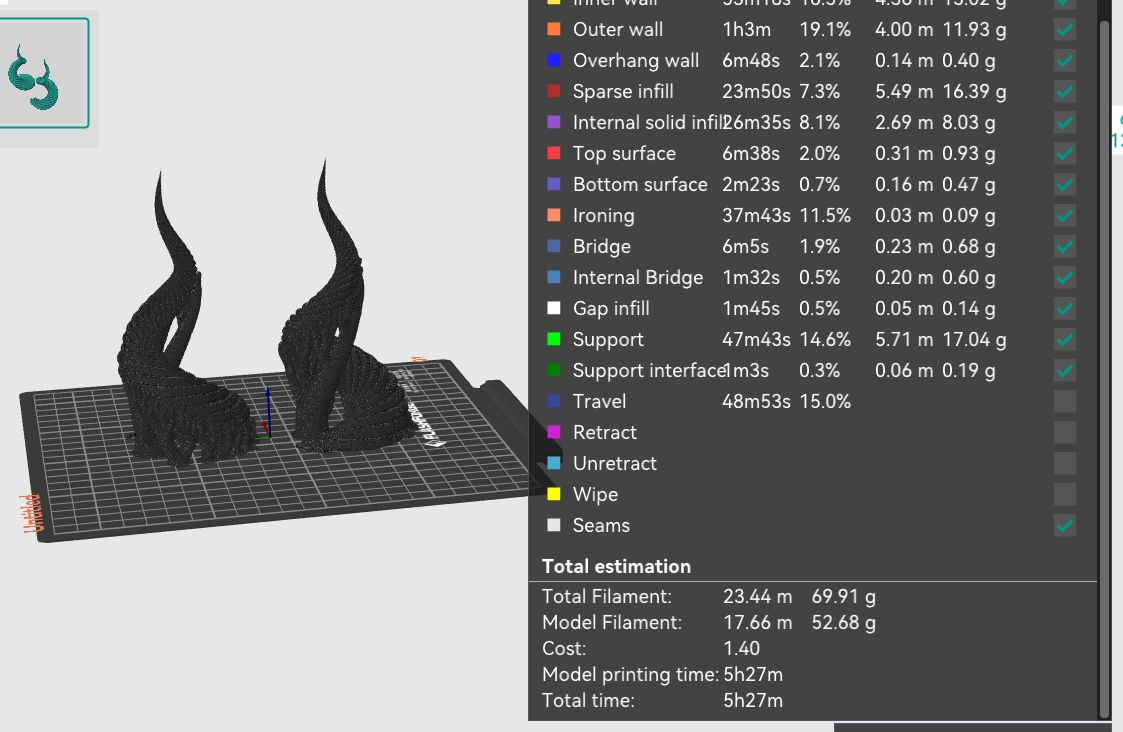This screenshot has width=1123, height=732.
Task: Click the axis origin gizmo on the bed
Action: point(265,425)
